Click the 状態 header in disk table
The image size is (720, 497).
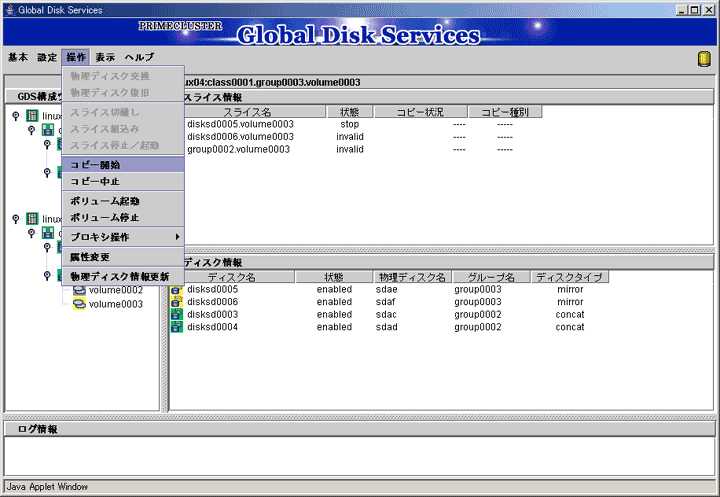pos(334,277)
